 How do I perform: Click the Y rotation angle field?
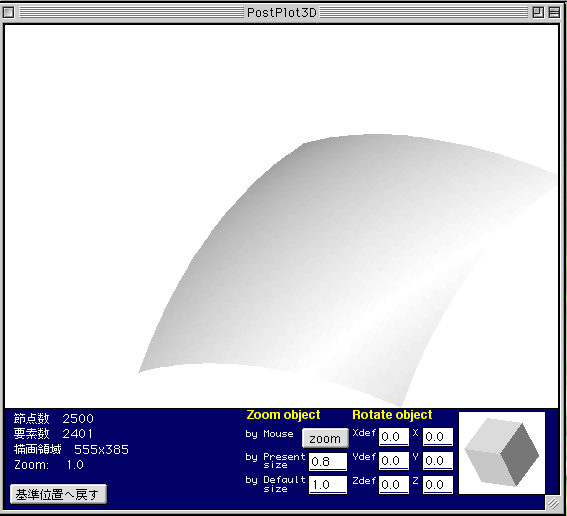click(x=438, y=461)
